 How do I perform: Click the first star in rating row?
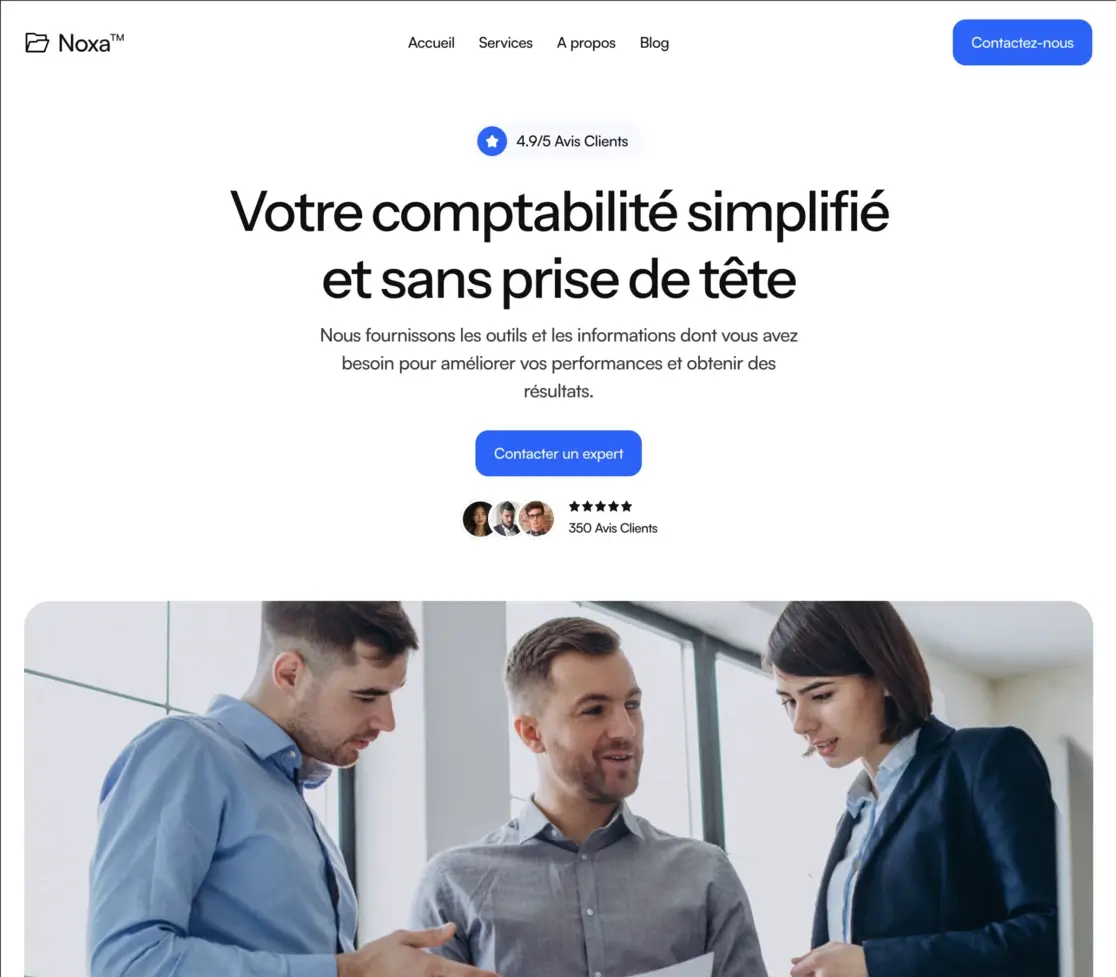[x=574, y=506]
